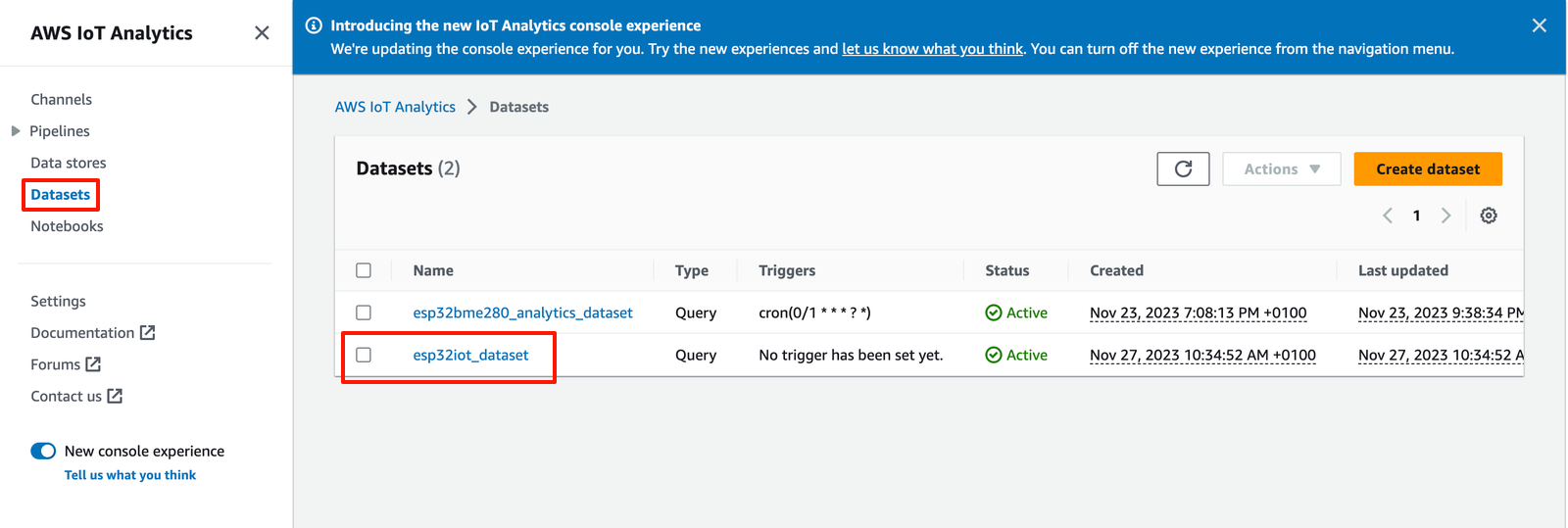Click the Created column header

coord(1116,270)
